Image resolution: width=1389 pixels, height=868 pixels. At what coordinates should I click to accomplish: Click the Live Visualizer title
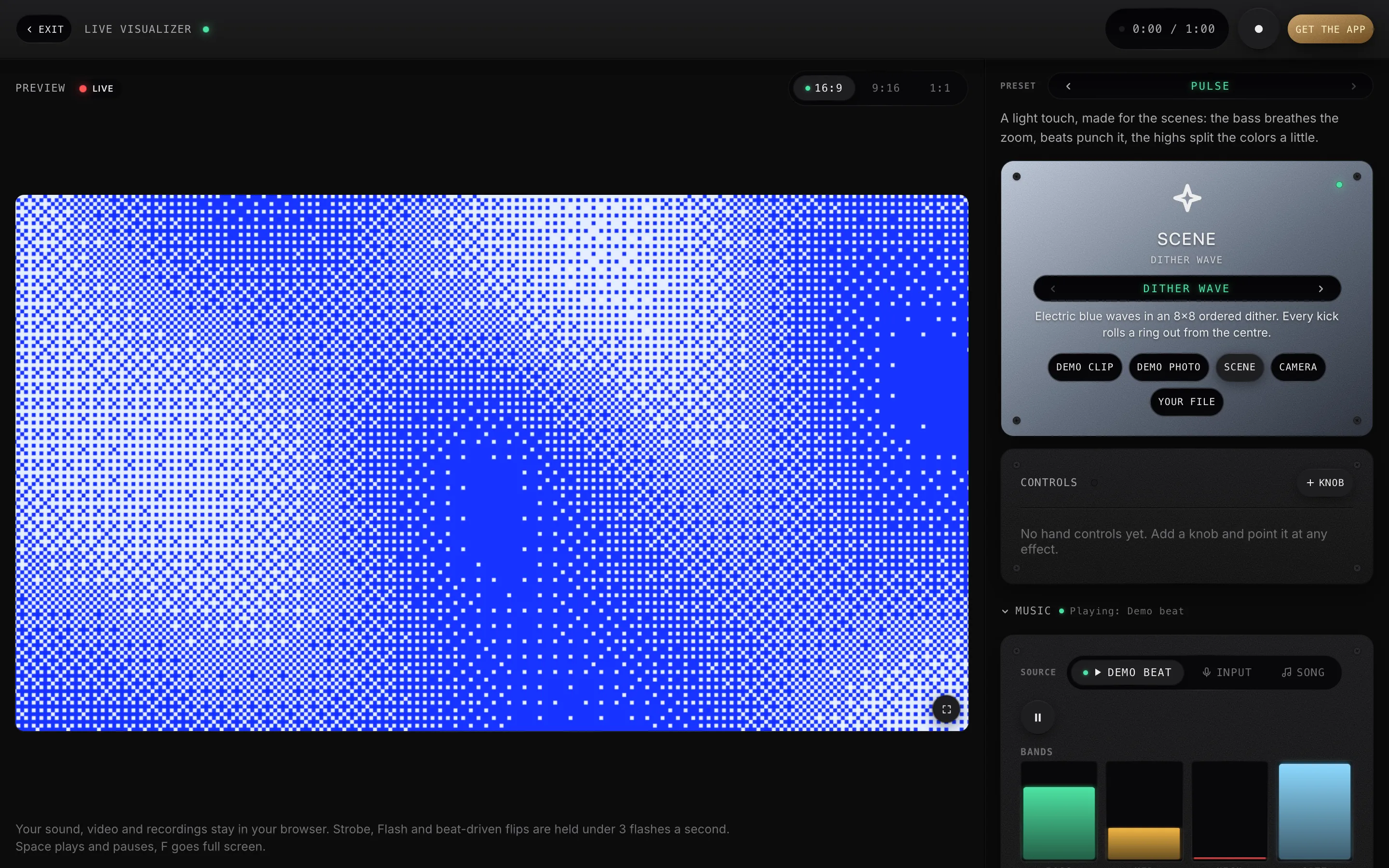coord(138,29)
